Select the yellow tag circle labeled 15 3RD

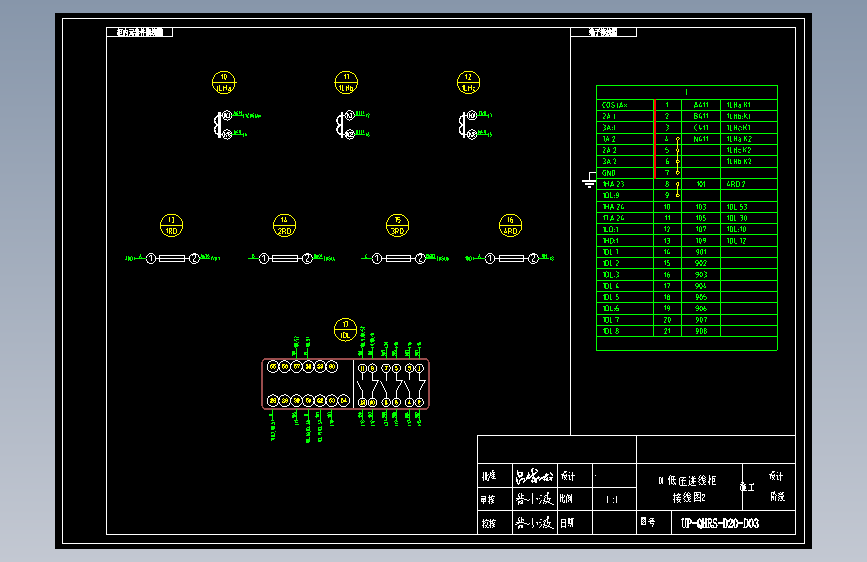coord(398,225)
